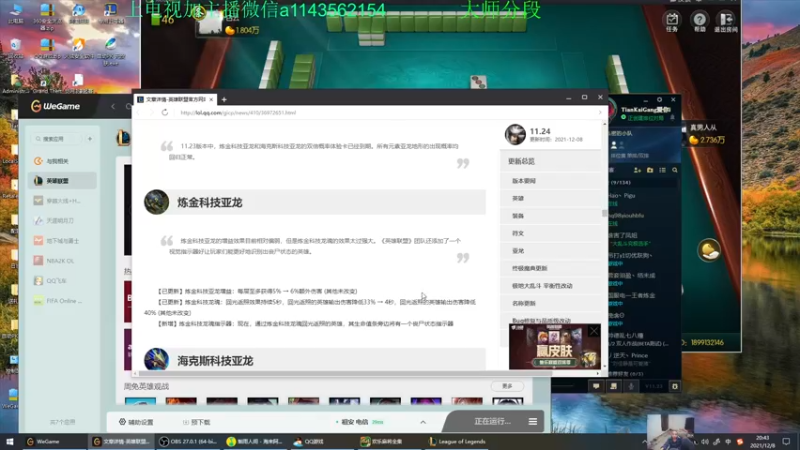Open missions icon at LoL panel bottom
The width and height of the screenshot is (800, 450).
point(613,386)
